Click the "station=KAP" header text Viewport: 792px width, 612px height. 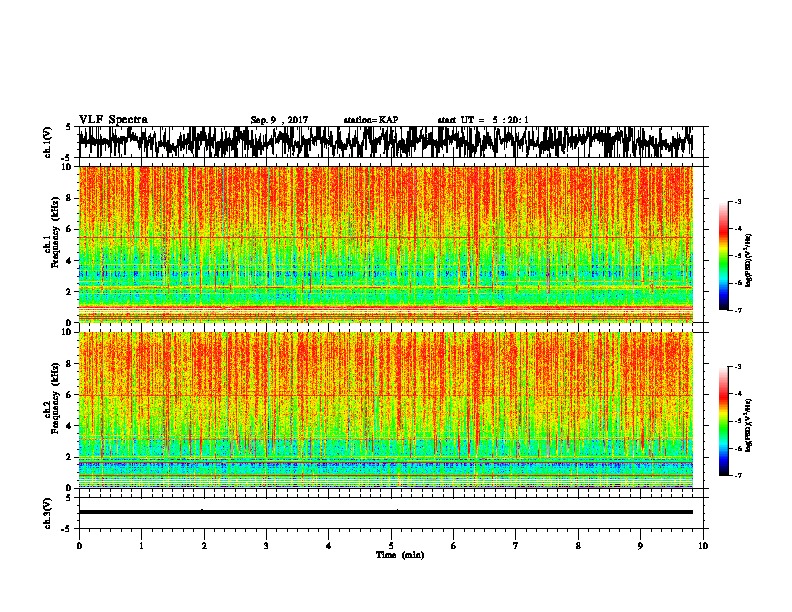click(x=371, y=120)
